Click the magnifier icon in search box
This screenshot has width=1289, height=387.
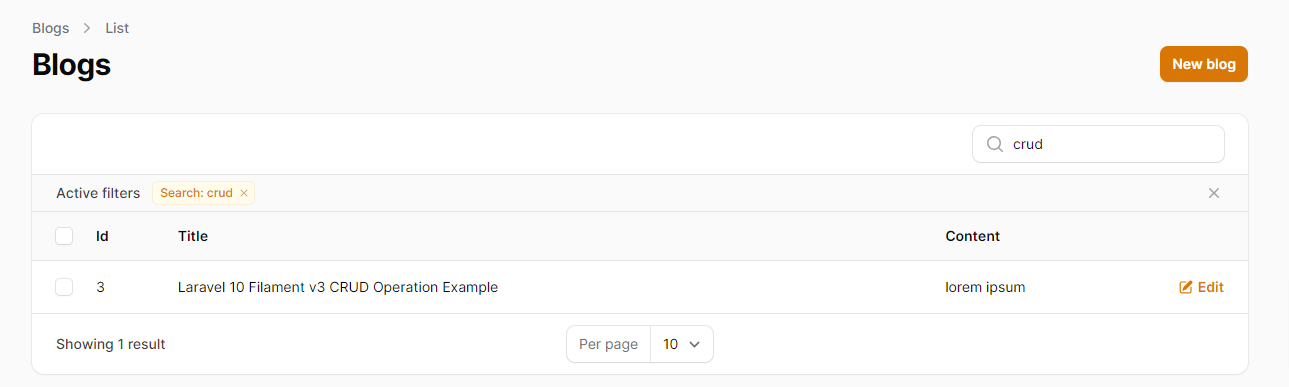995,144
